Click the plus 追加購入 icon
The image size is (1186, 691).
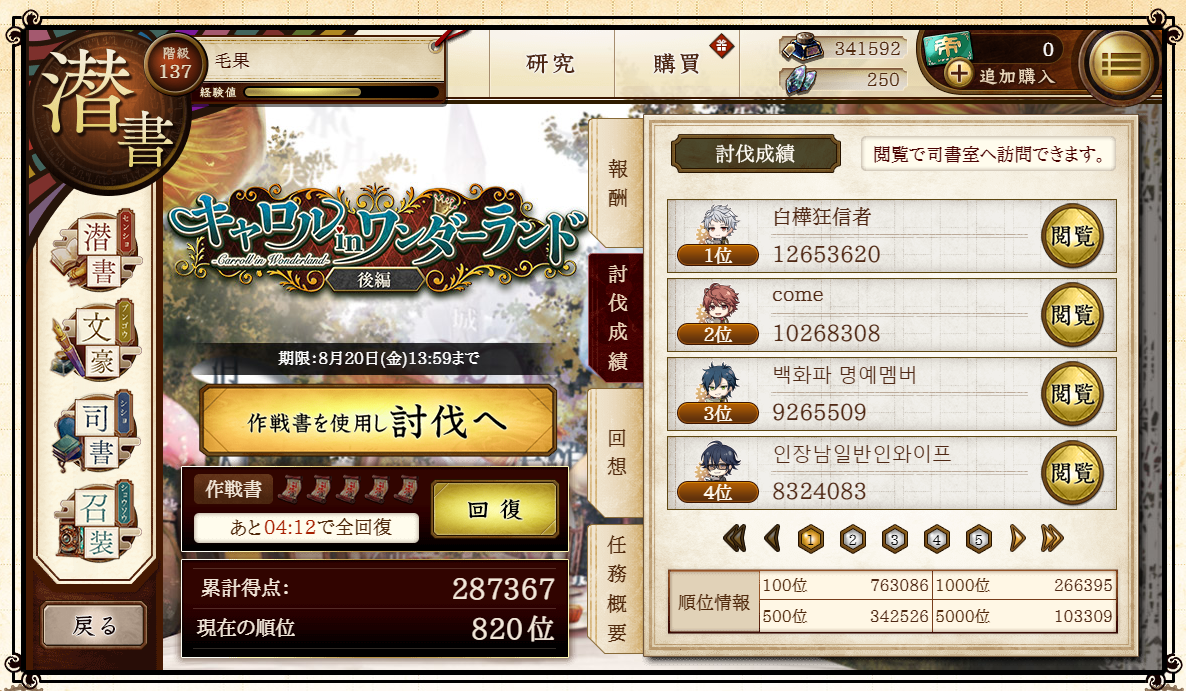tap(958, 75)
